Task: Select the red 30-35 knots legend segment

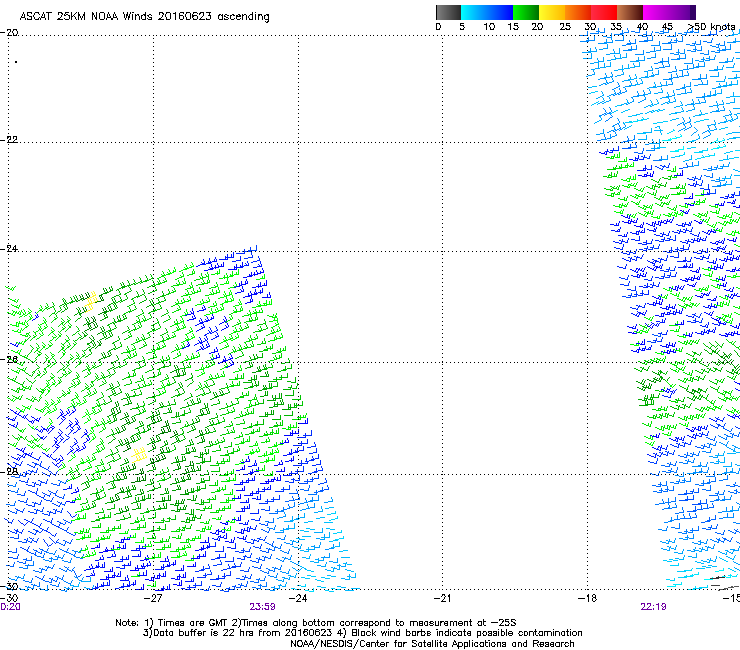Action: (x=604, y=12)
